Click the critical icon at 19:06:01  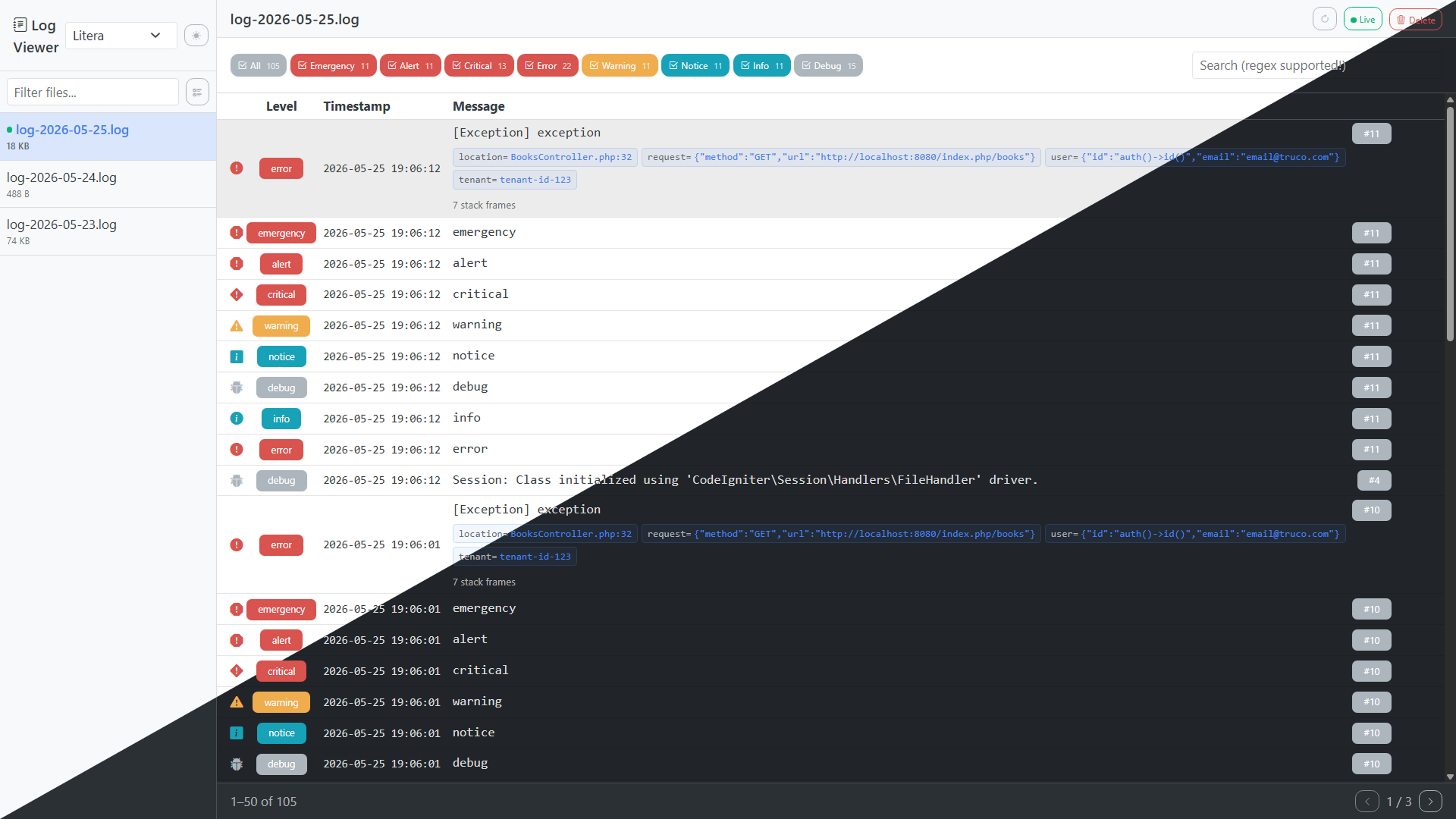[237, 671]
